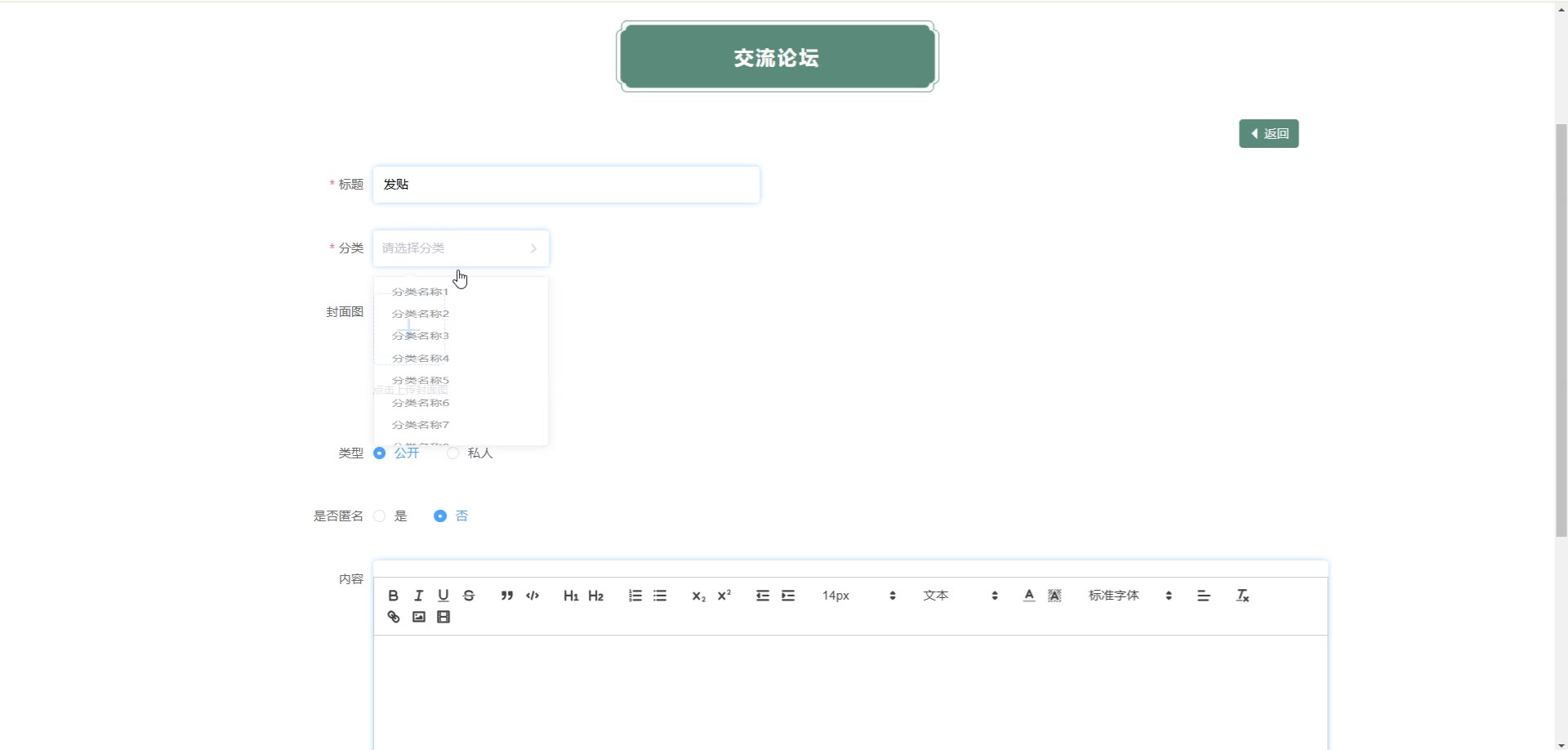This screenshot has width=1568, height=750.
Task: Insert a blockquote in editor
Action: pos(507,596)
